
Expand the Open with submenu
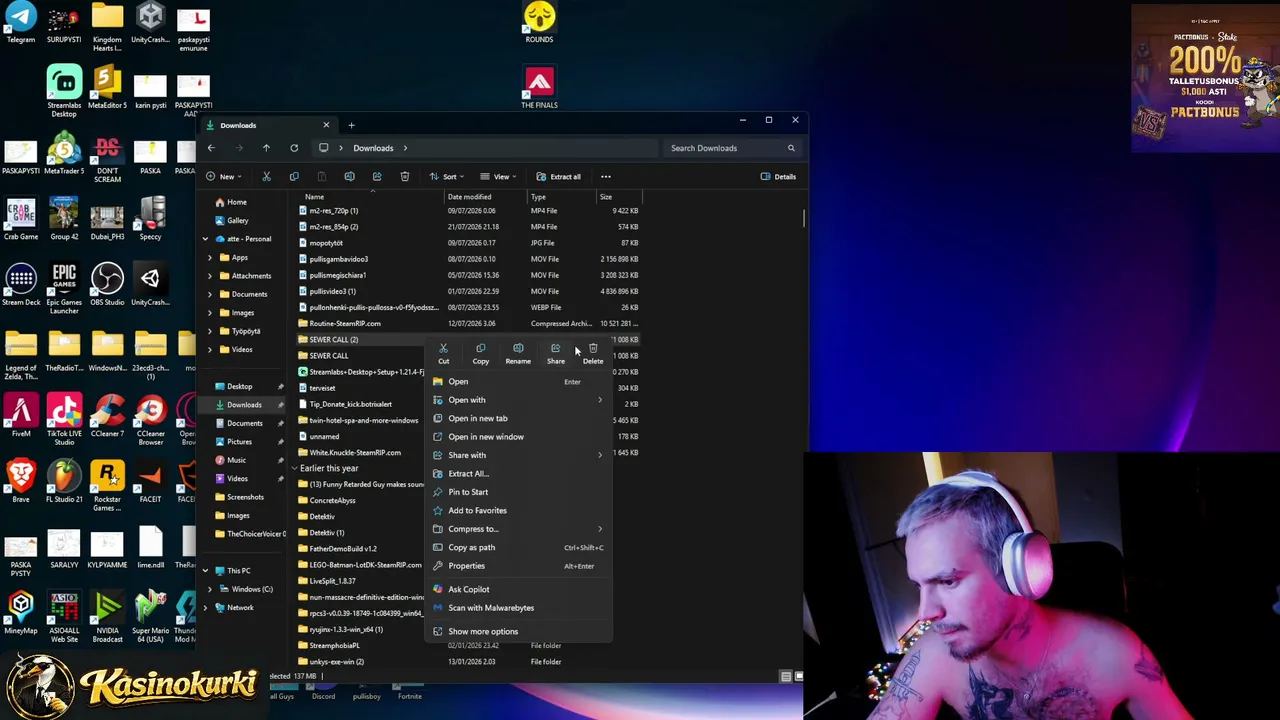click(517, 400)
